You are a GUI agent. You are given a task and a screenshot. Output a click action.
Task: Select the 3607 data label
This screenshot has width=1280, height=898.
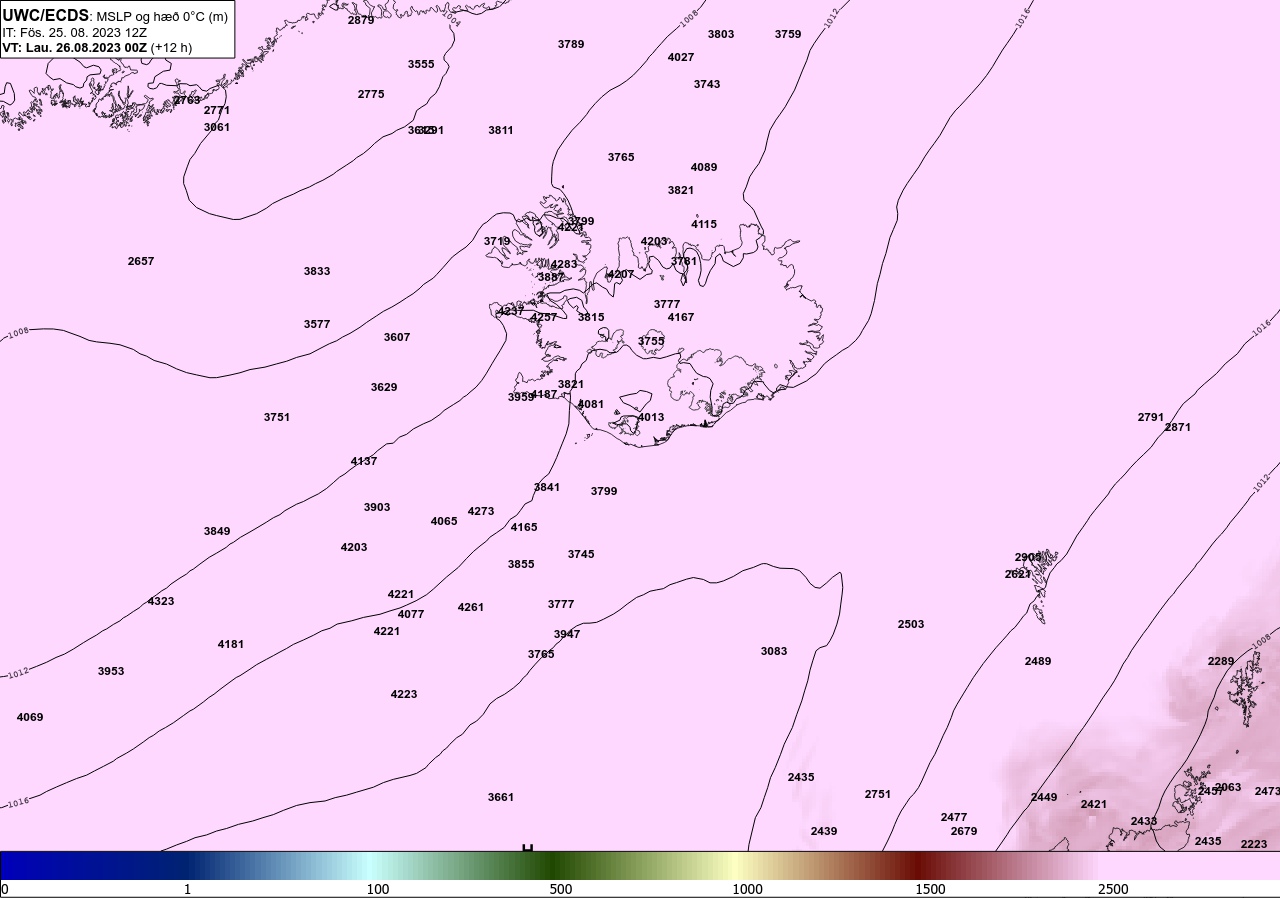(397, 337)
